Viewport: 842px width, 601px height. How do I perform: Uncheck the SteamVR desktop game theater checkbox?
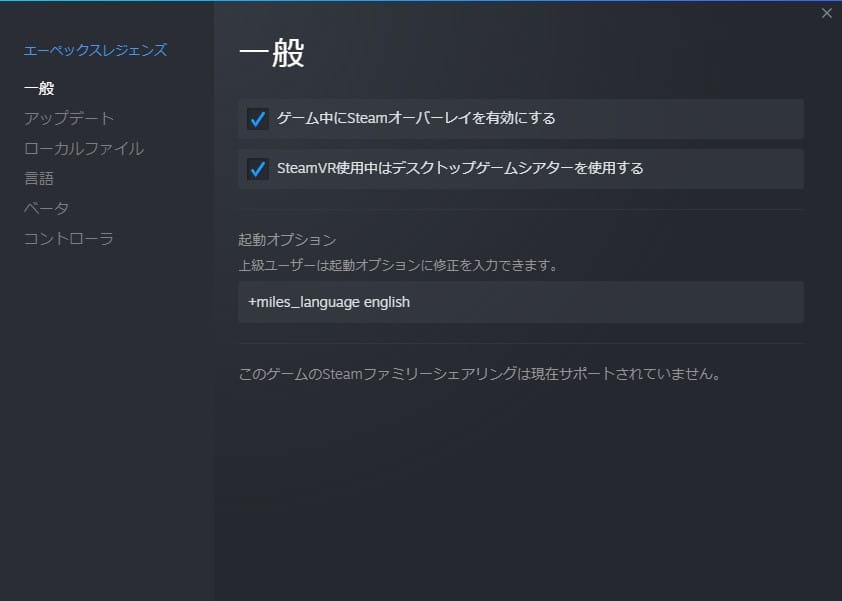(x=258, y=169)
